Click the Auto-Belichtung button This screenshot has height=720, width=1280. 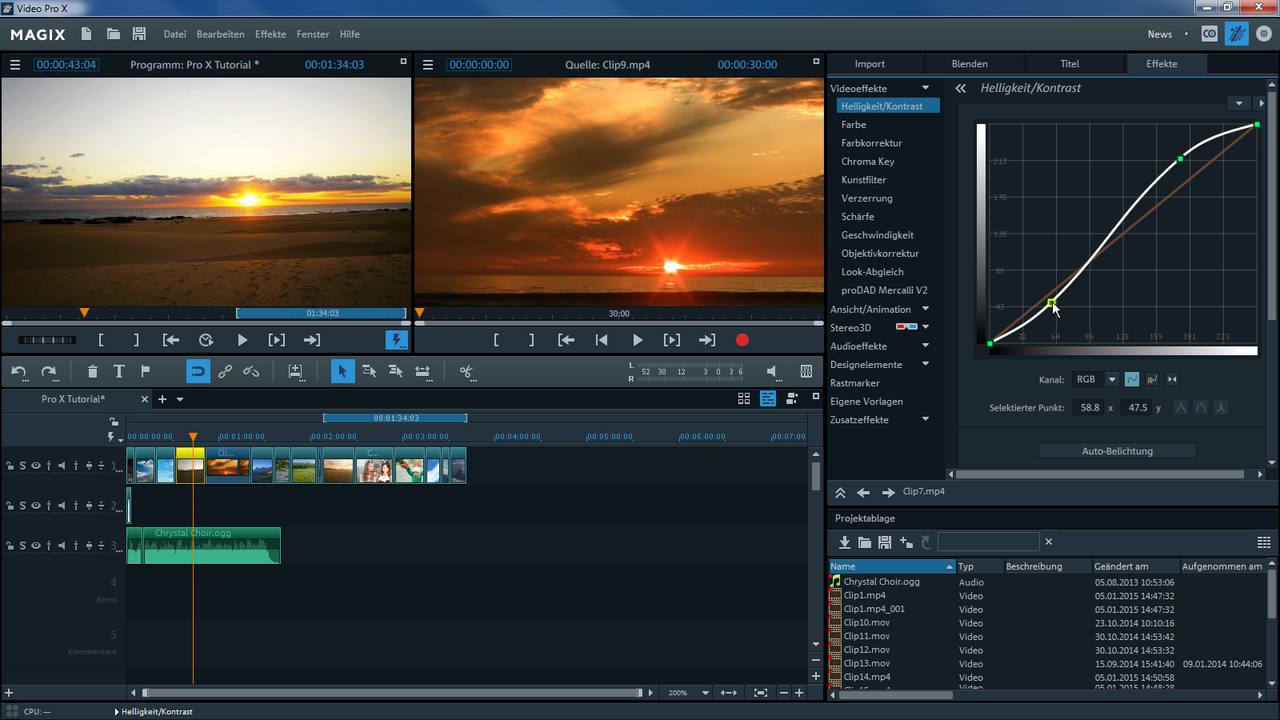(x=1117, y=451)
